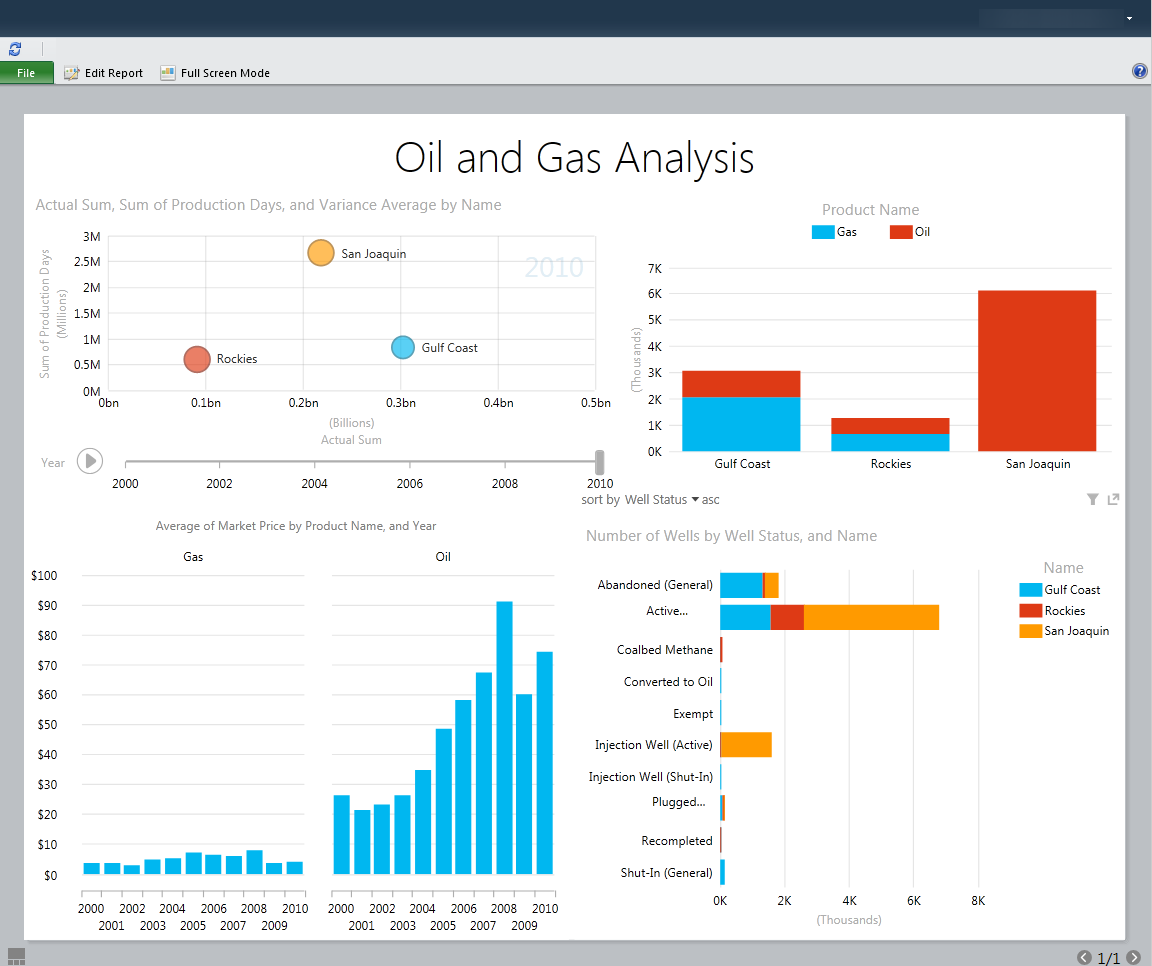Image resolution: width=1152 pixels, height=966 pixels.
Task: Click the refresh icon in the top toolbar
Action: (15, 48)
